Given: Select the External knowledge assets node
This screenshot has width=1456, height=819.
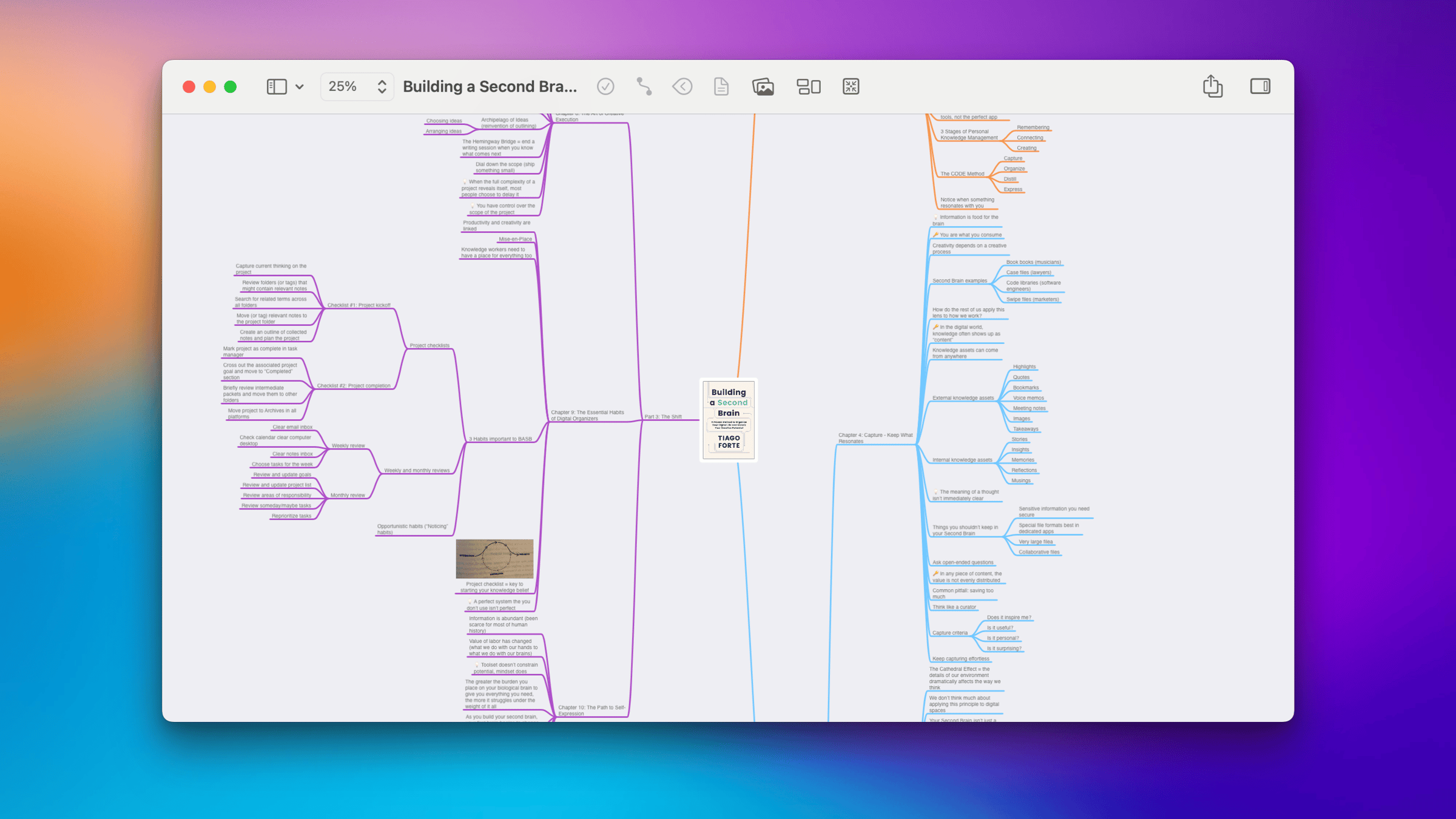Looking at the screenshot, I should (x=963, y=398).
